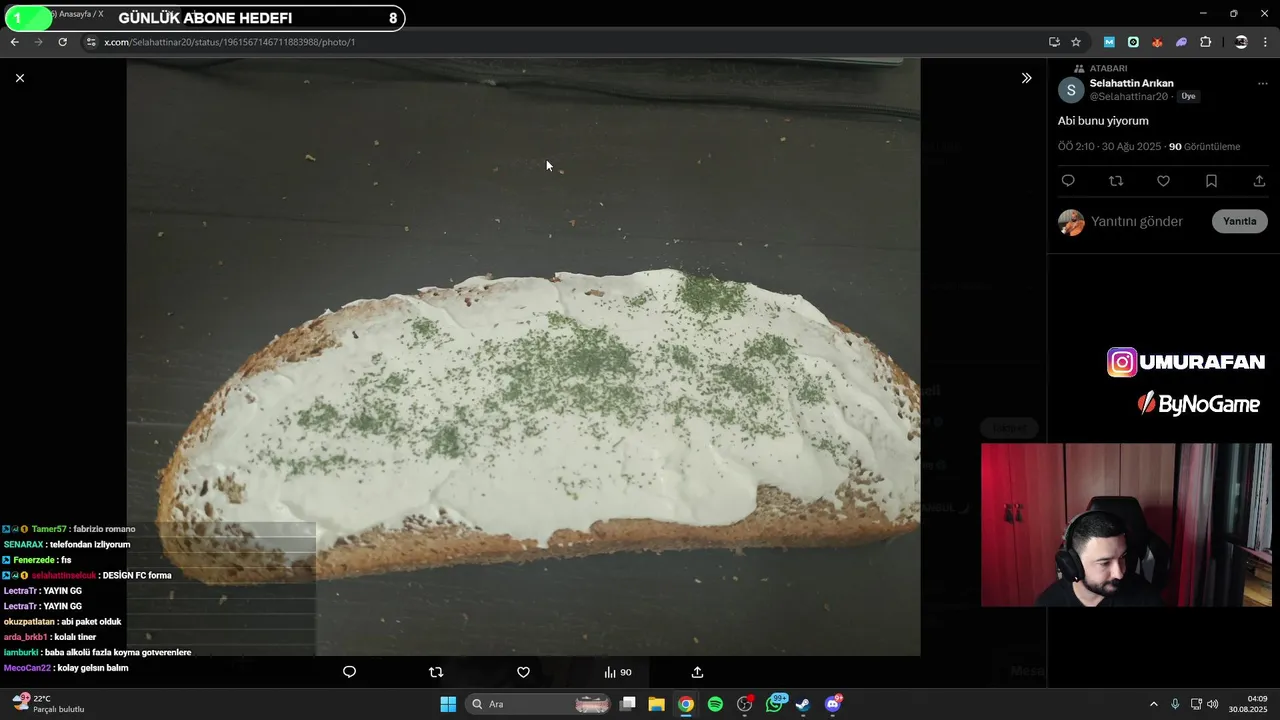Open the Extensions puzzle icon menu
This screenshot has width=1280, height=720.
(x=1205, y=42)
